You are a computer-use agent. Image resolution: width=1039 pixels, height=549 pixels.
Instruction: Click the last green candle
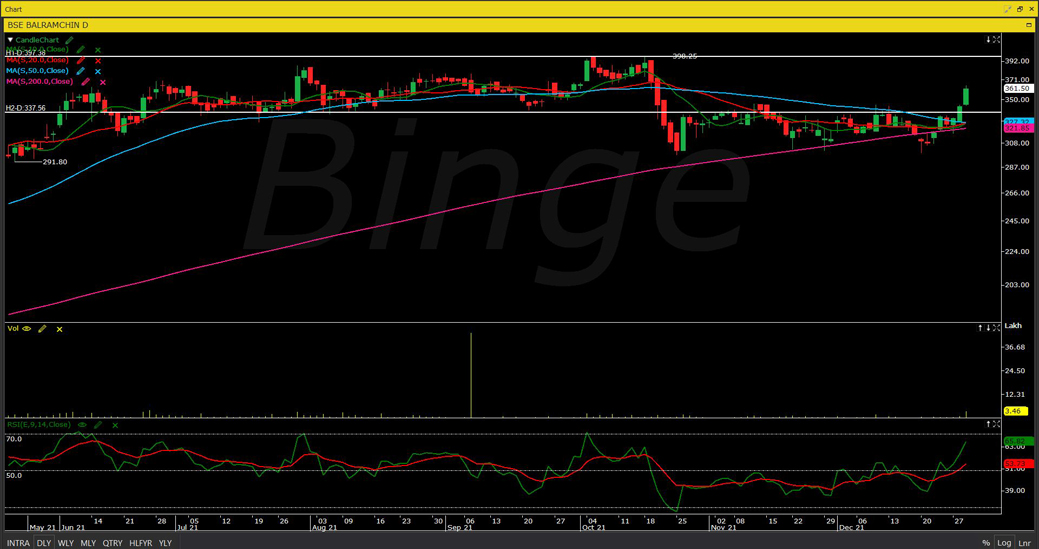[x=966, y=96]
